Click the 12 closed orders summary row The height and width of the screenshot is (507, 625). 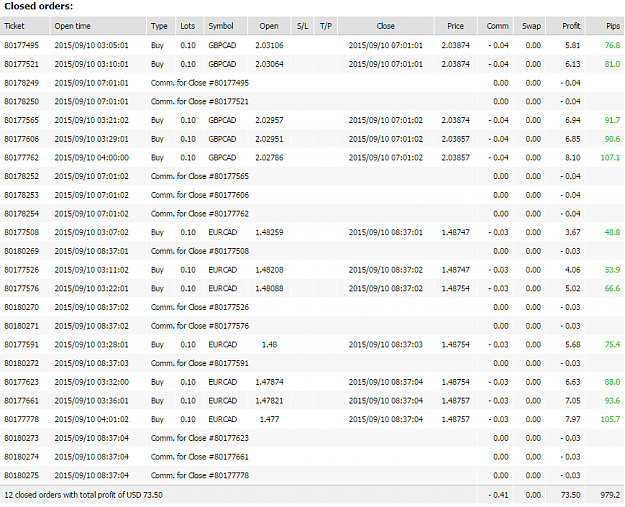(312, 495)
